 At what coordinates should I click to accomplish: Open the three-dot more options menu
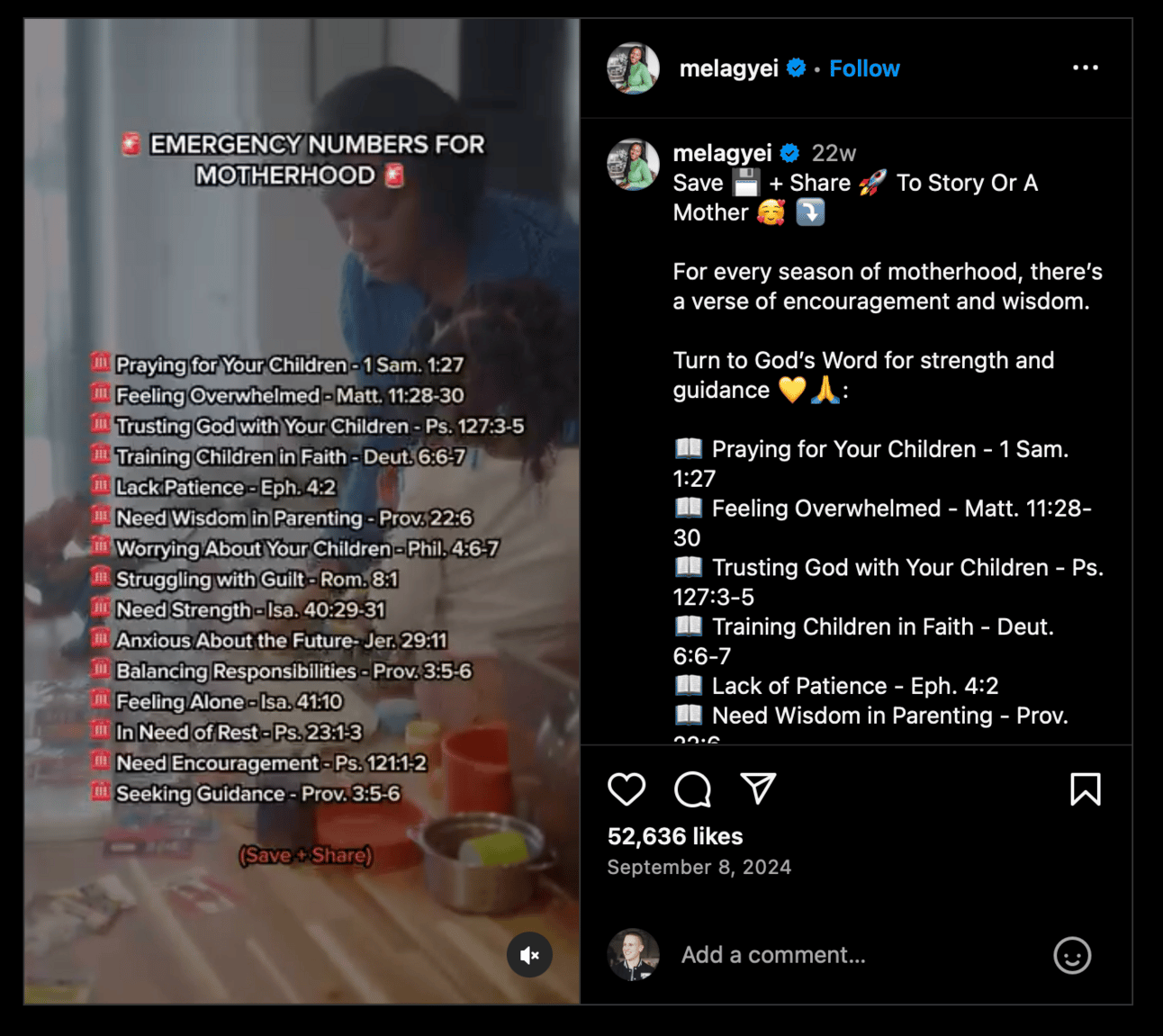click(1086, 68)
